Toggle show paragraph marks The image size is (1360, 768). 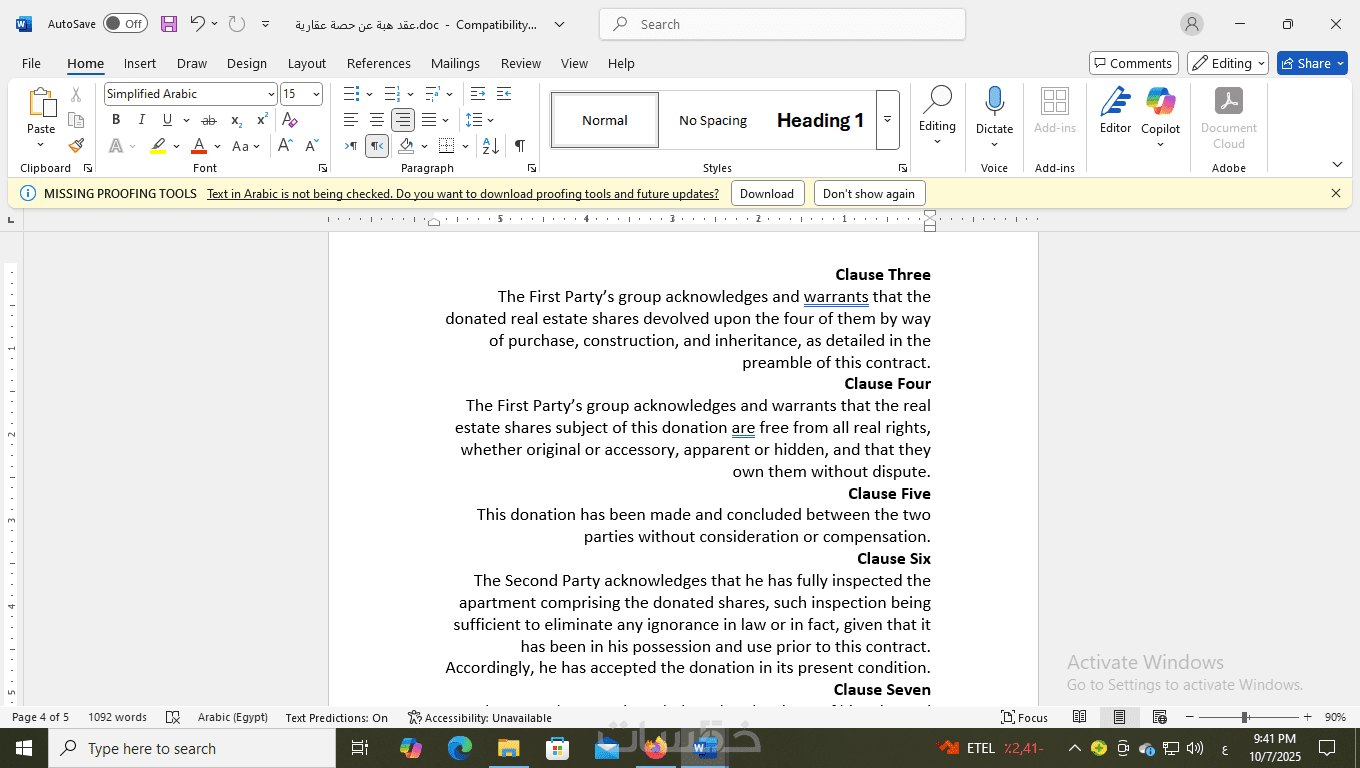[x=520, y=146]
